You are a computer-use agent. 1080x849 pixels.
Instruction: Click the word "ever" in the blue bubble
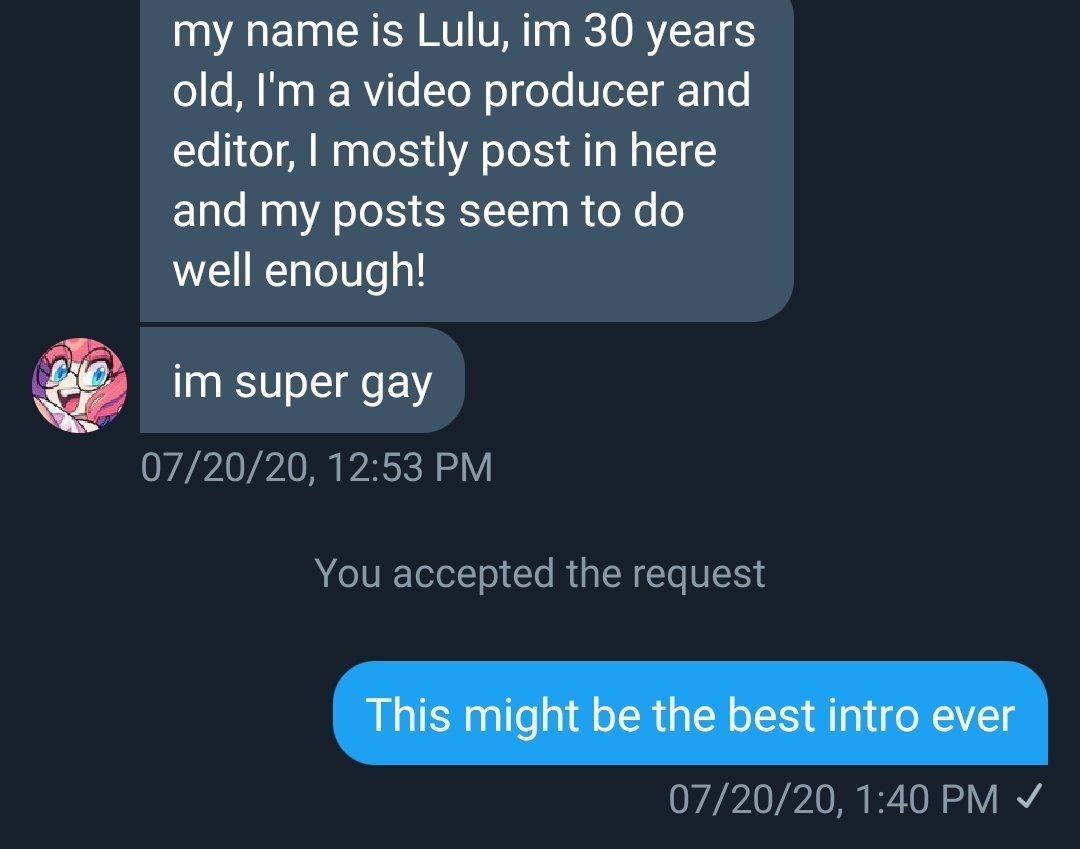point(973,715)
